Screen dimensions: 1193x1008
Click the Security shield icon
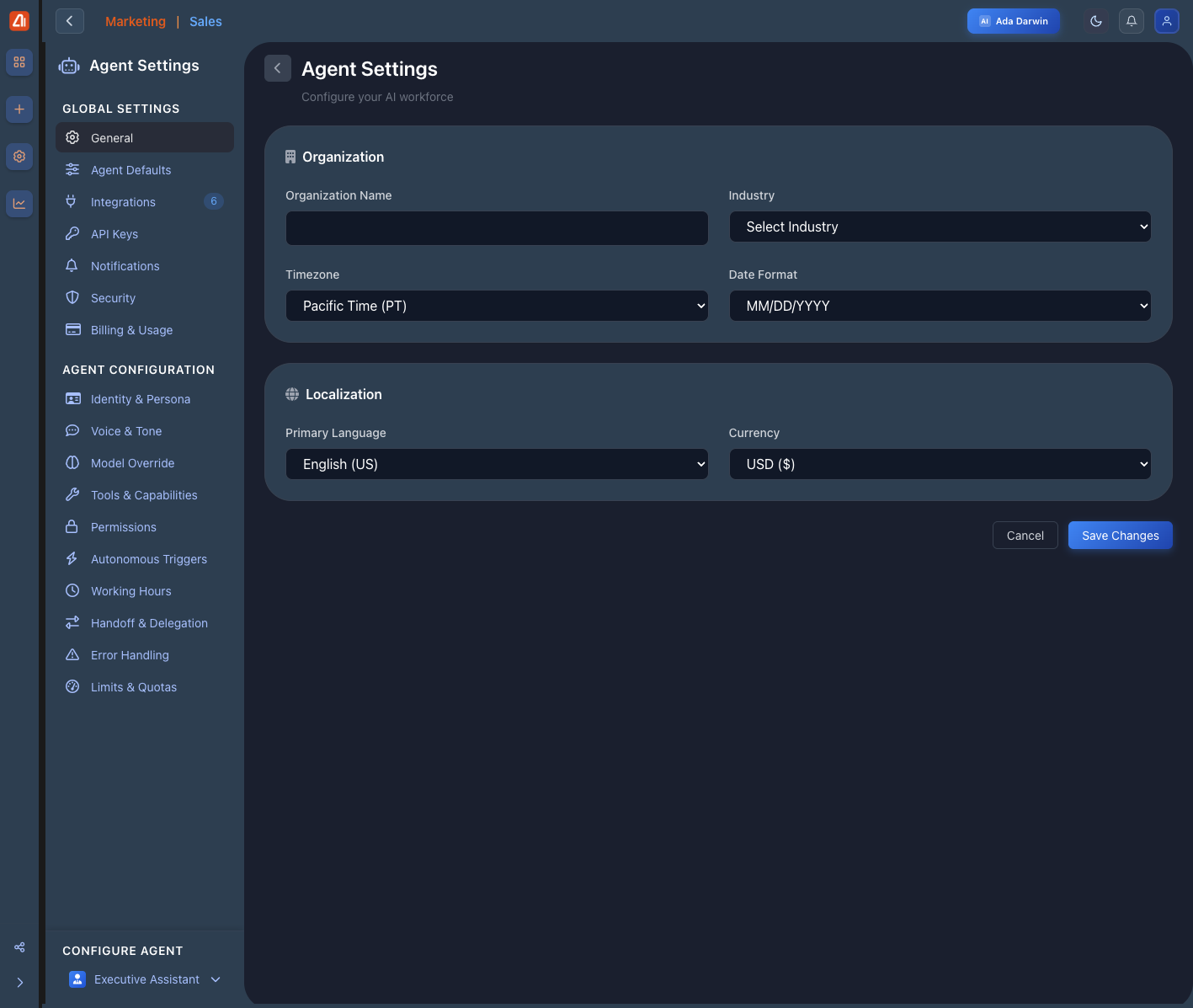point(72,298)
